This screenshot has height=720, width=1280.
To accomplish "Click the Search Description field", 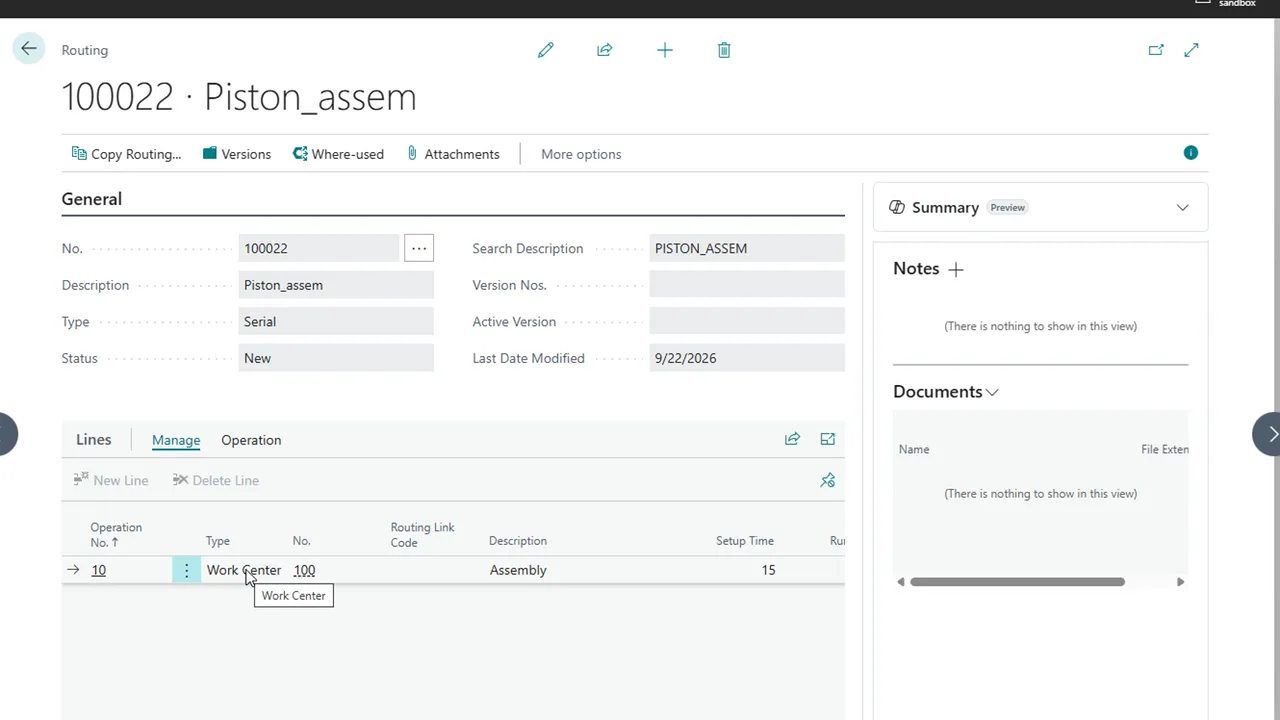I will pyautogui.click(x=747, y=248).
